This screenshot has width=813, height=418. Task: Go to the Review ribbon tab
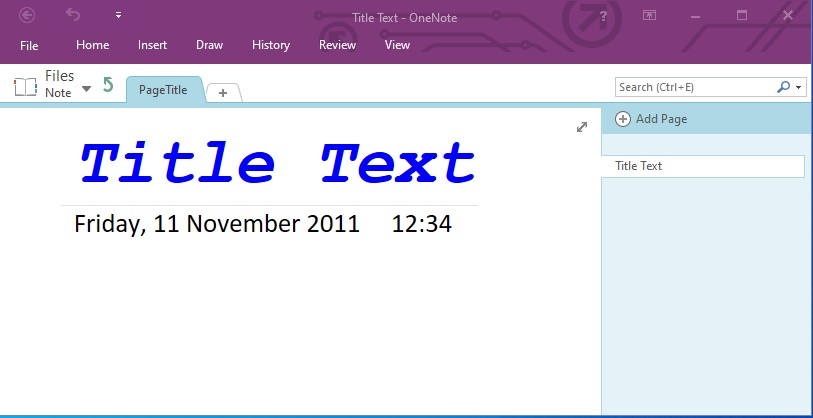point(337,45)
